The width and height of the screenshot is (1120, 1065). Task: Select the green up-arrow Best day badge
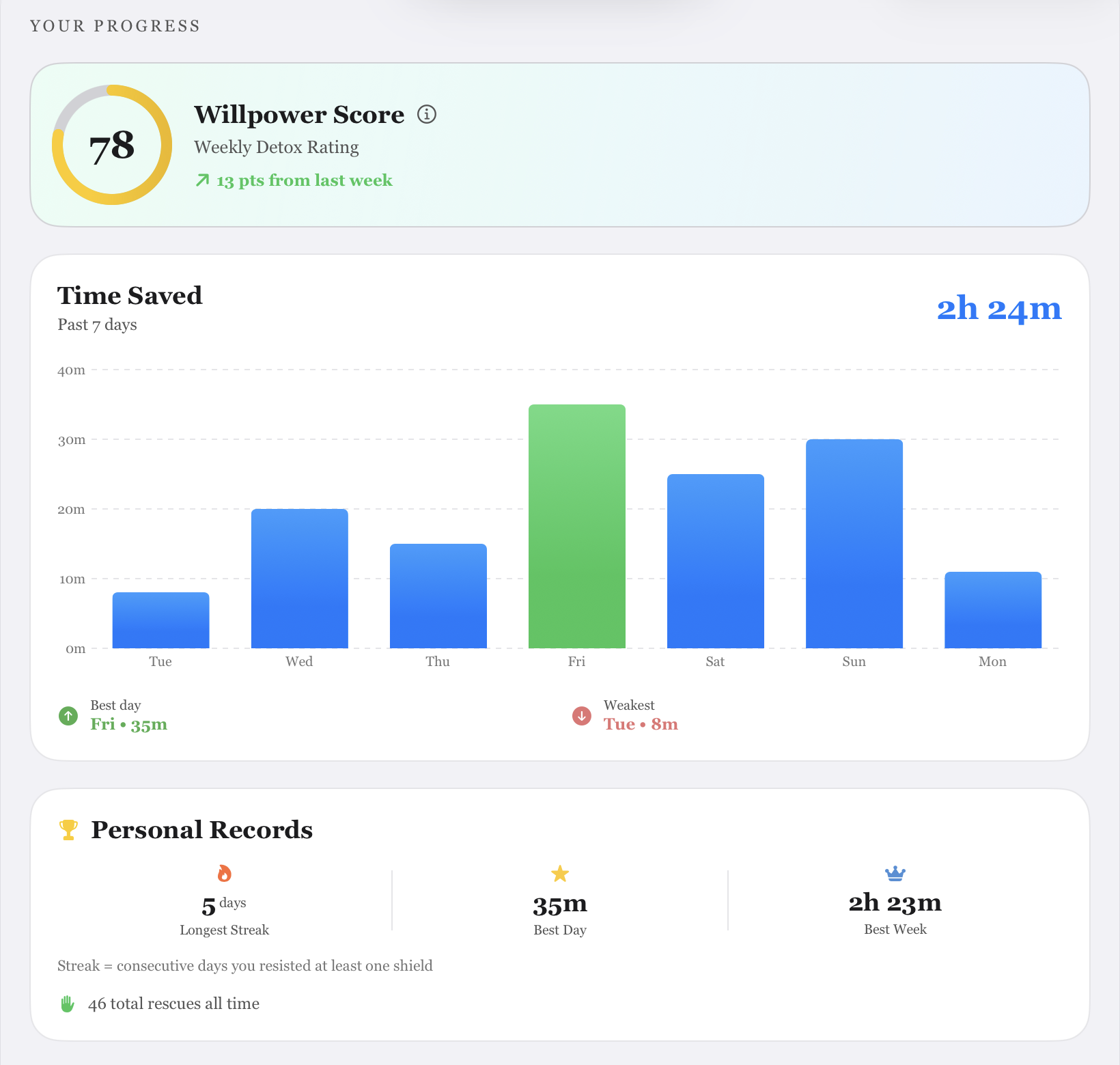coord(68,716)
